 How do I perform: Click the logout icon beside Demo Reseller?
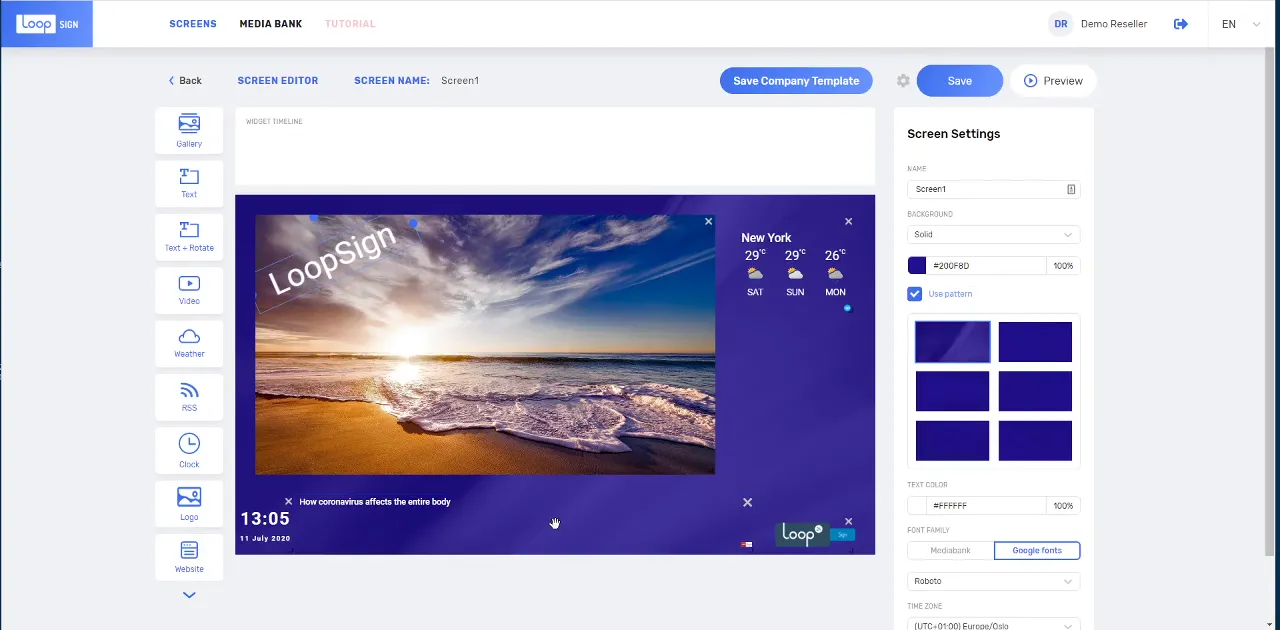tap(1181, 24)
